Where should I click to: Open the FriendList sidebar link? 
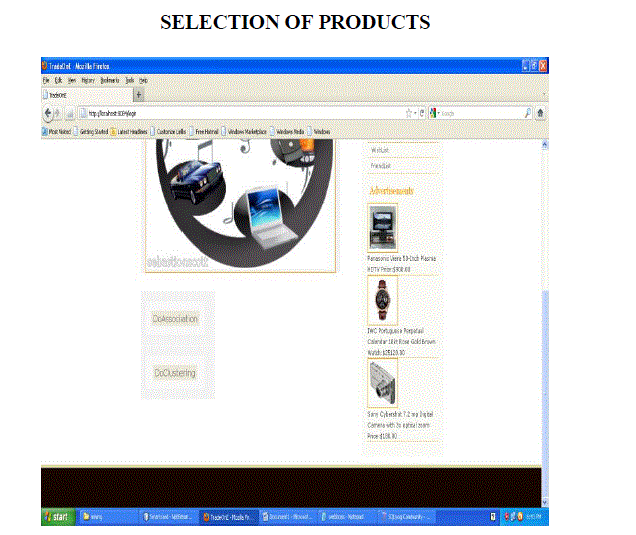tap(381, 165)
